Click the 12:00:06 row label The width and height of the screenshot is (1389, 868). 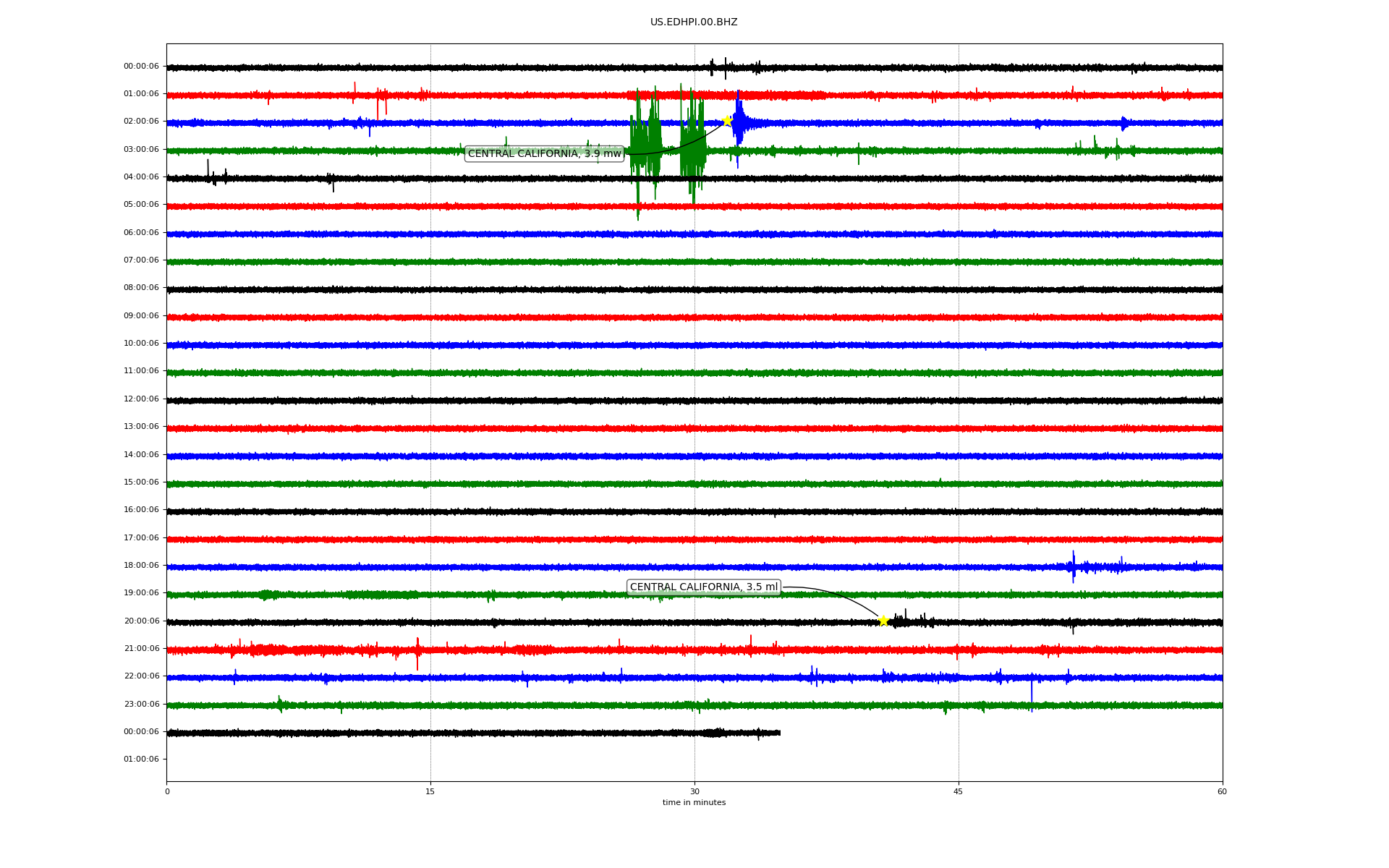tap(141, 399)
